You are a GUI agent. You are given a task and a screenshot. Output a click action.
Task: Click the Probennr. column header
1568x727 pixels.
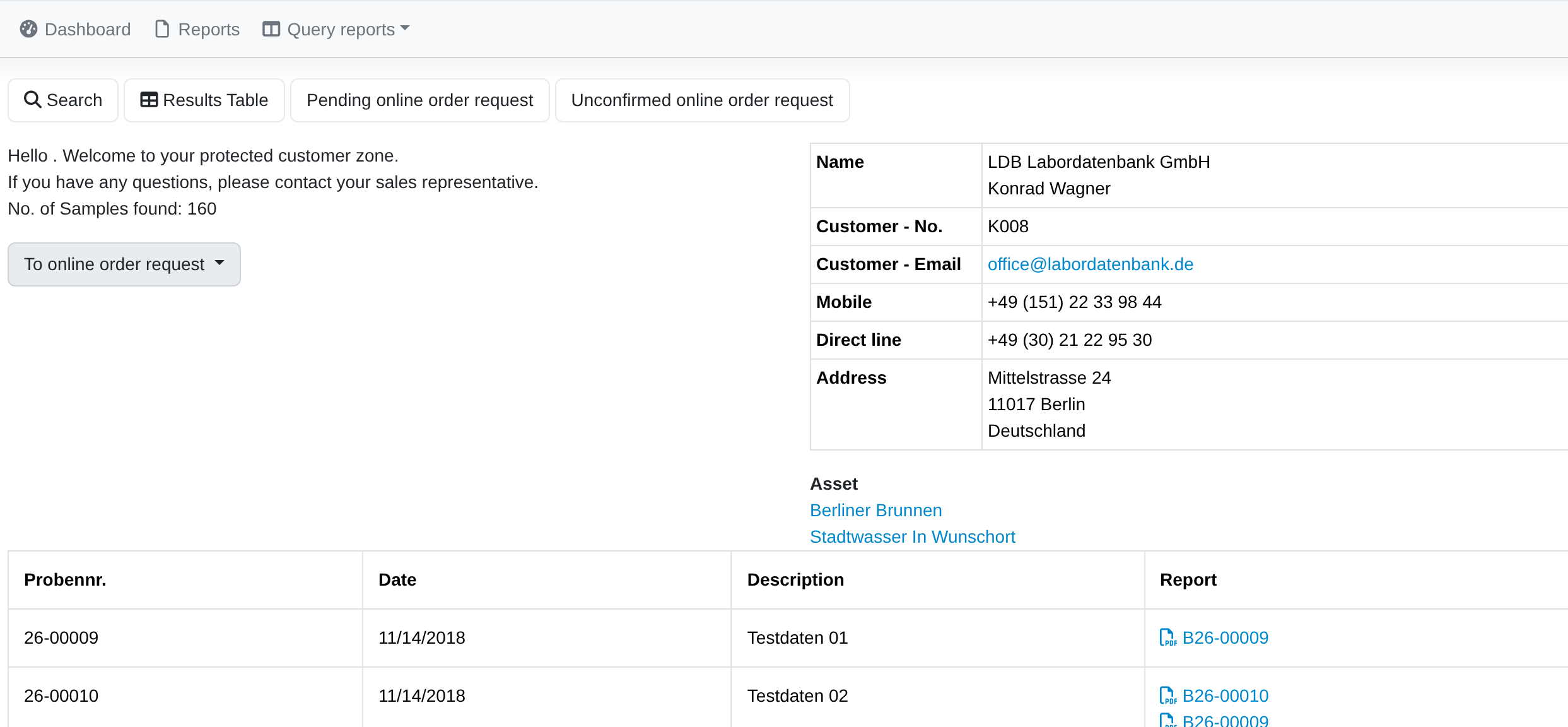tap(65, 579)
